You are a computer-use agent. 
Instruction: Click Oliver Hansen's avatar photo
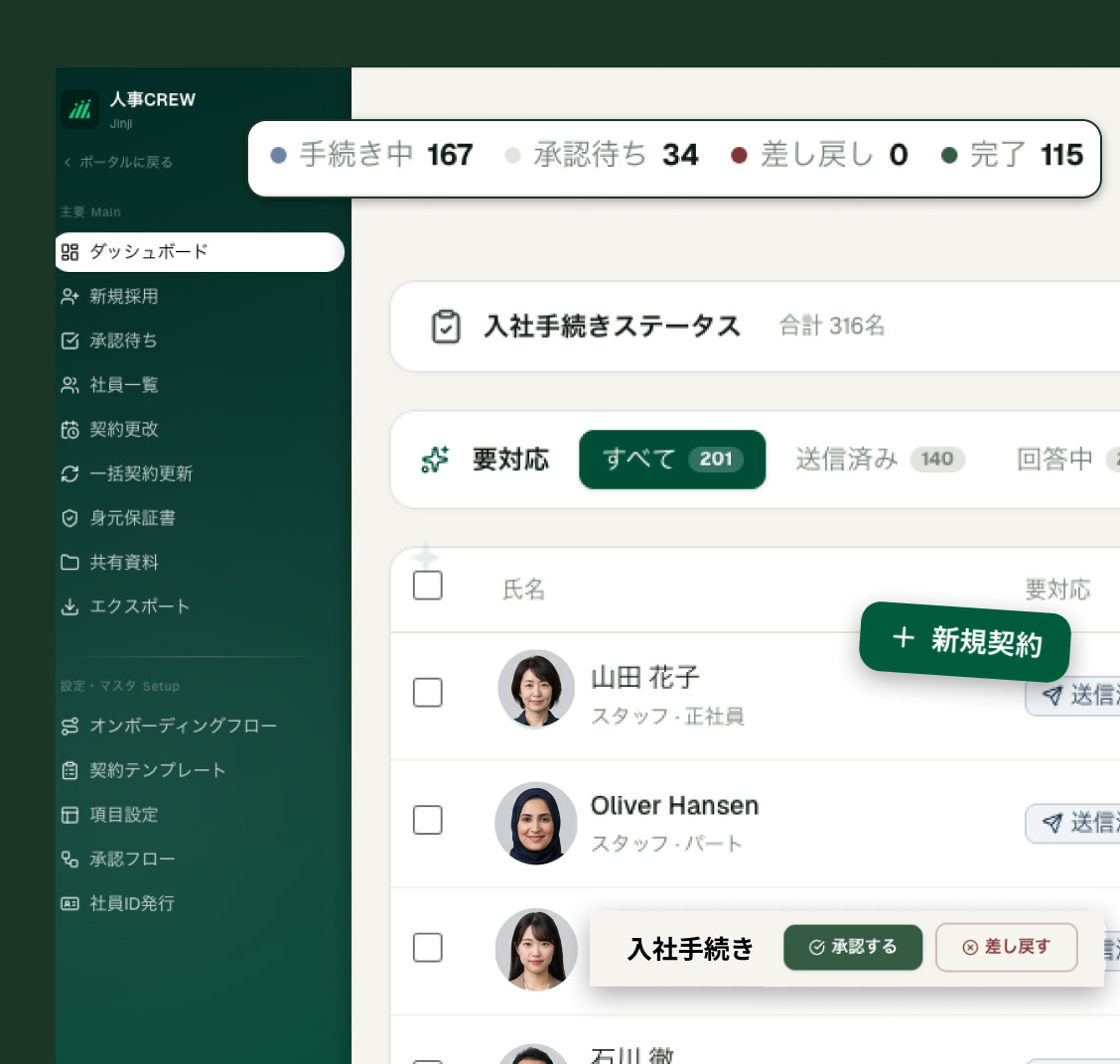(536, 823)
